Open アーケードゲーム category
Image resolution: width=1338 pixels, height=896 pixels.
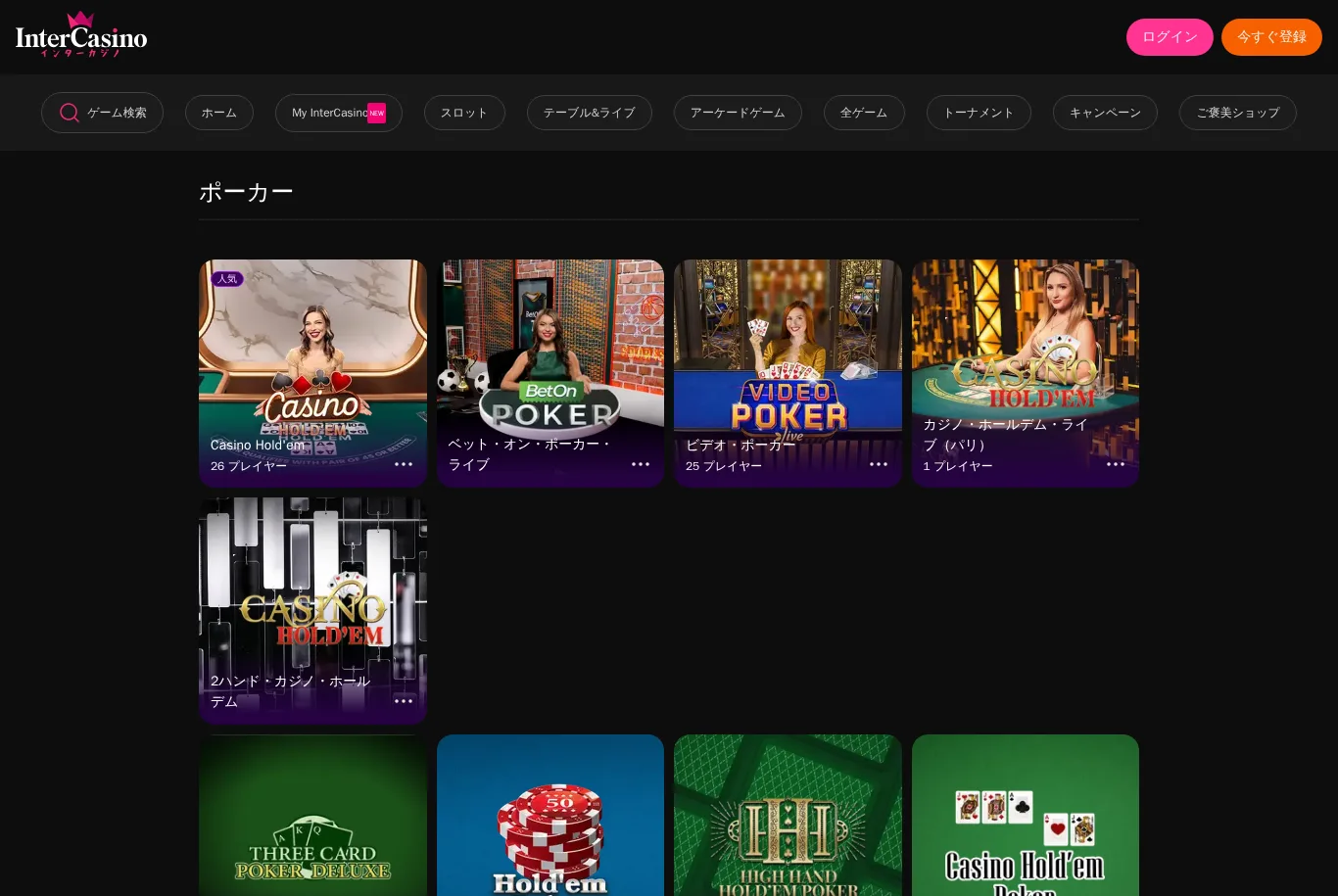point(738,113)
